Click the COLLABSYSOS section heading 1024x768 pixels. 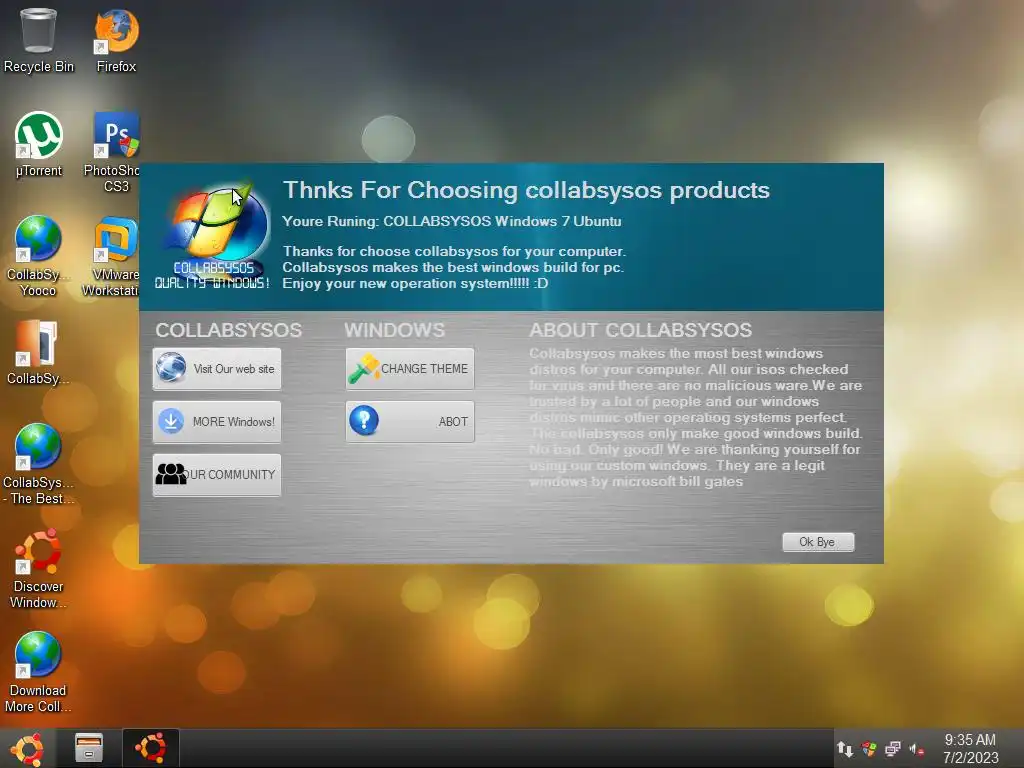[229, 330]
